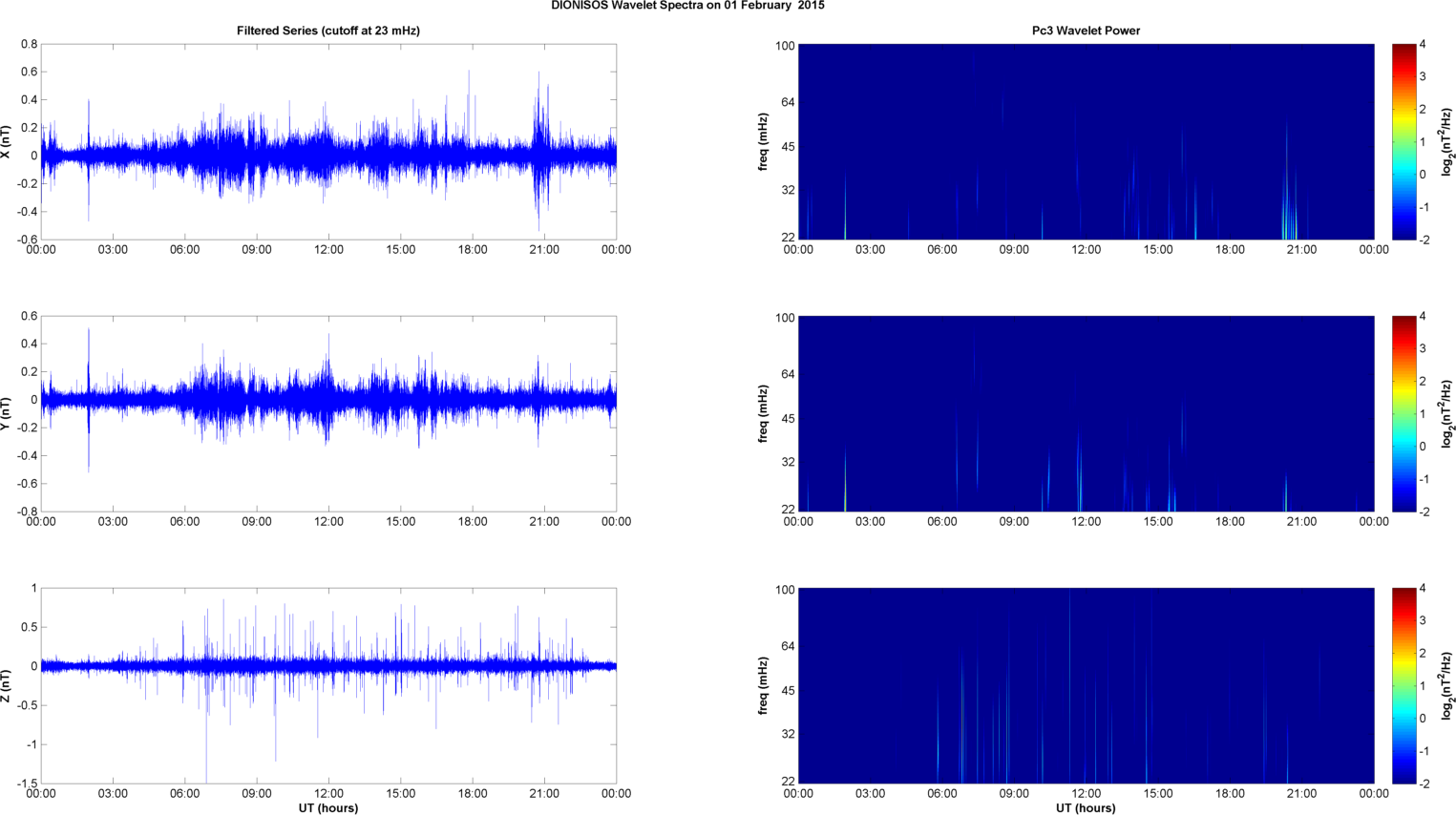Open the middle wavelet power spectrogram
1456x815 pixels.
[x=1086, y=413]
